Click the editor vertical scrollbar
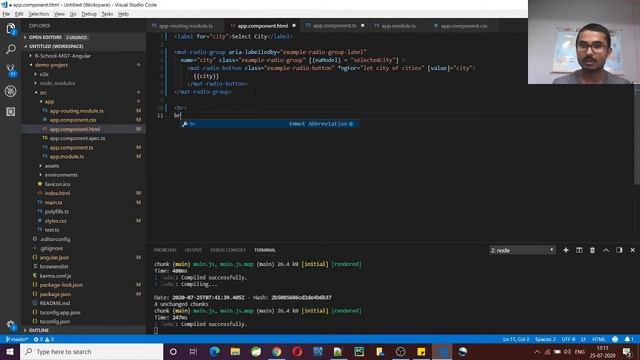The image size is (640, 360). click(637, 135)
